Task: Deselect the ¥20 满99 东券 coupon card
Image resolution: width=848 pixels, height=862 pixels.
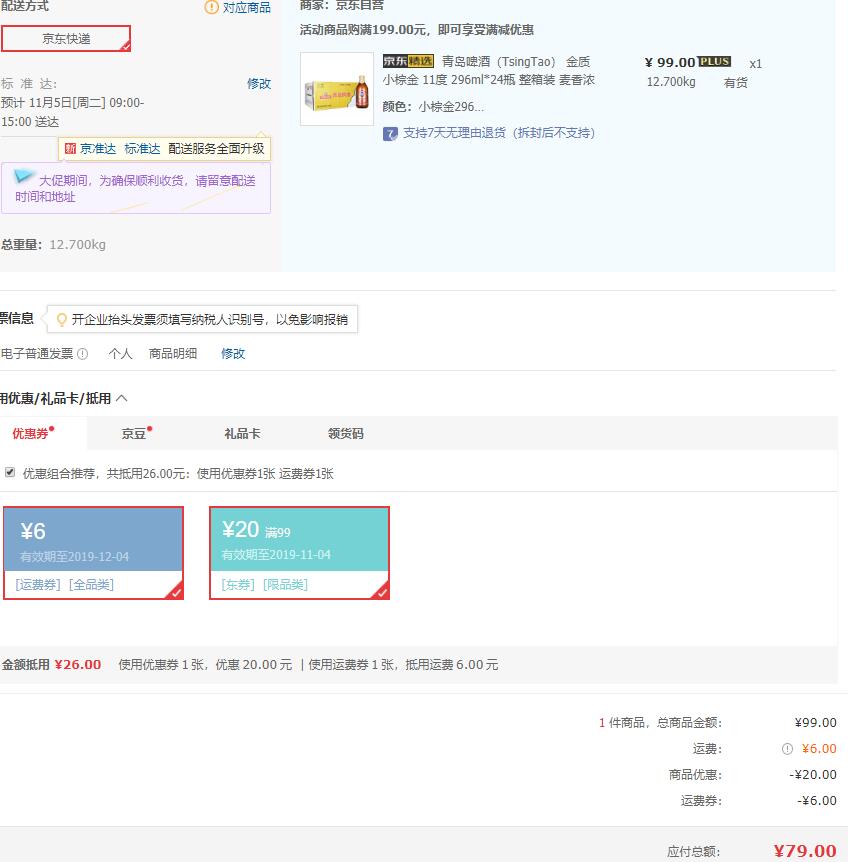Action: pos(300,553)
